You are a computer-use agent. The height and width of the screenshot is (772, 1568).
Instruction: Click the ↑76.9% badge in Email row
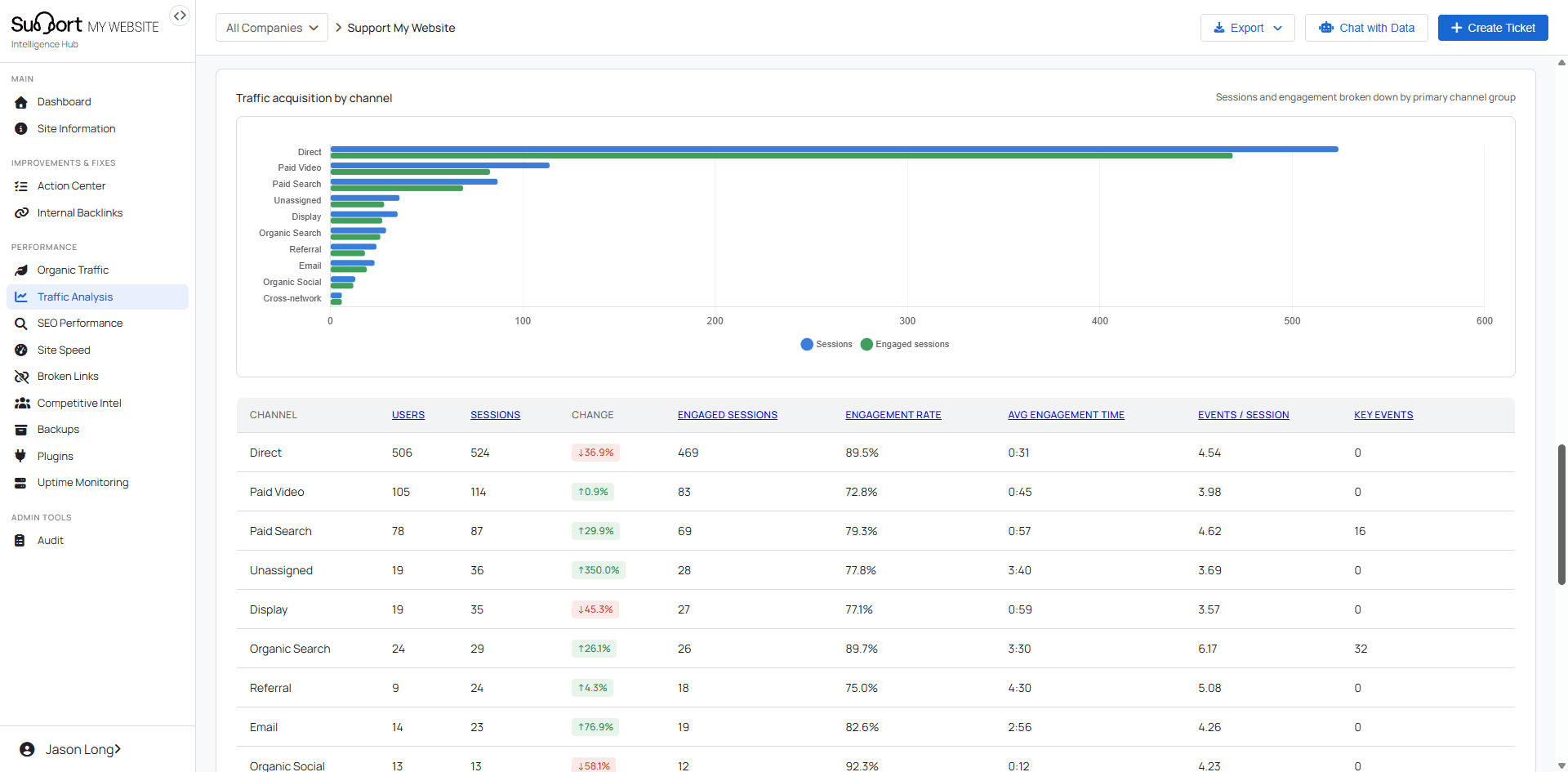595,727
